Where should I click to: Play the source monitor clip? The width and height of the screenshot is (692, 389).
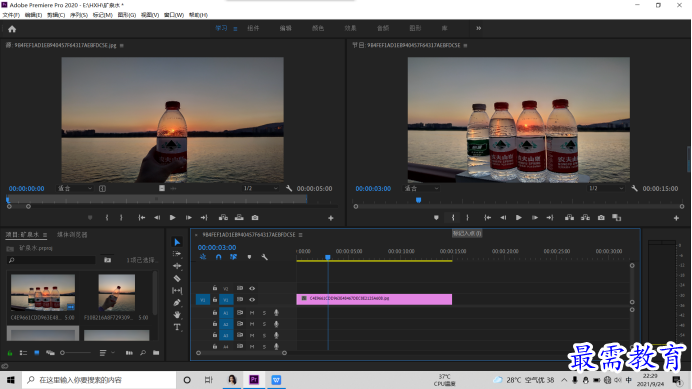(x=173, y=218)
